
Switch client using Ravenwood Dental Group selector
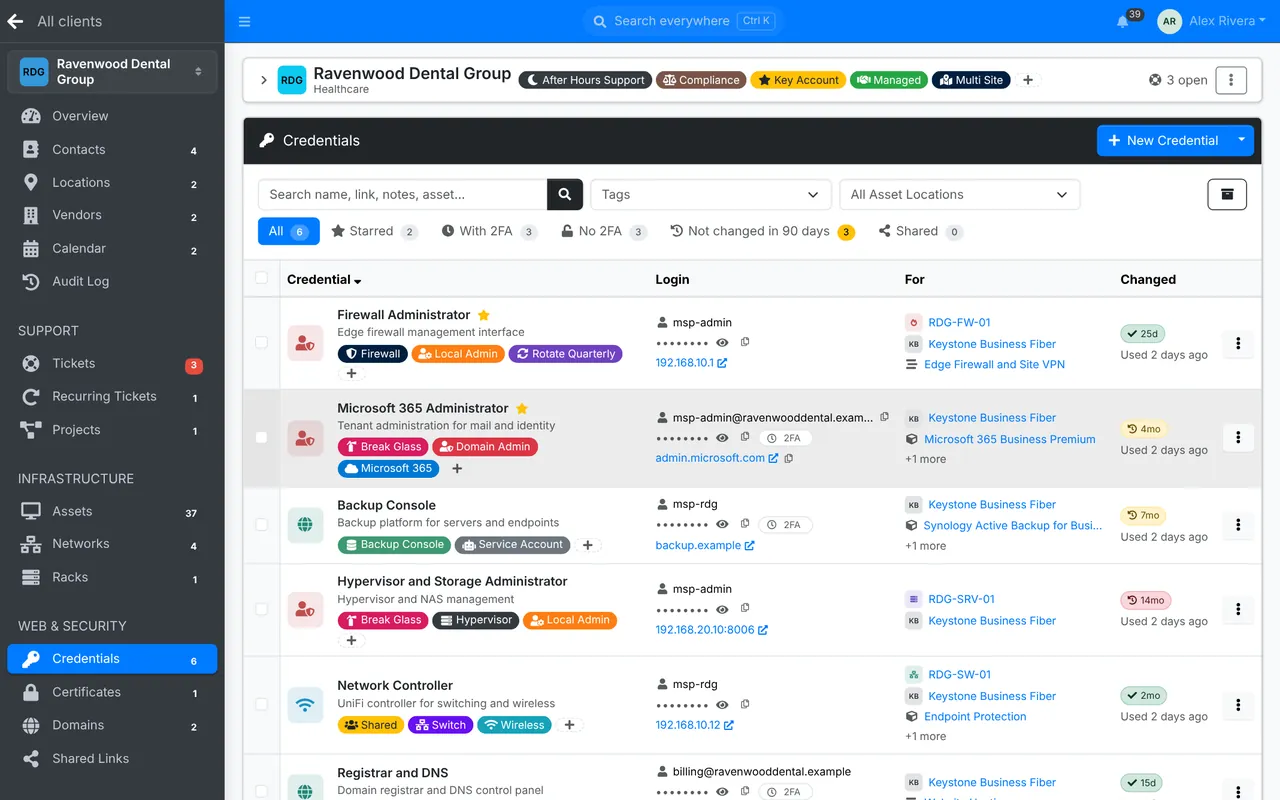point(112,72)
